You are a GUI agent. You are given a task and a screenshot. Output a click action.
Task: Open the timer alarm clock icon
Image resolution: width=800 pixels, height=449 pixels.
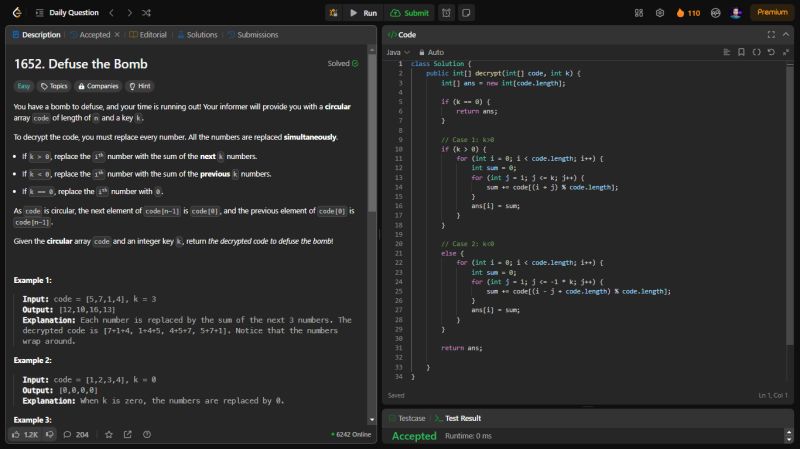point(446,13)
